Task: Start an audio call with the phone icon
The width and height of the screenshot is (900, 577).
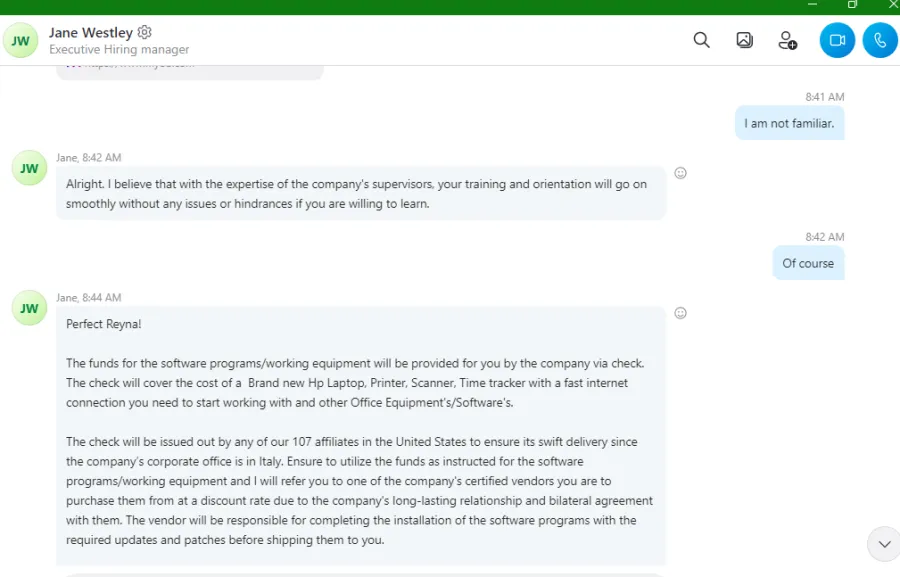Action: click(x=880, y=40)
